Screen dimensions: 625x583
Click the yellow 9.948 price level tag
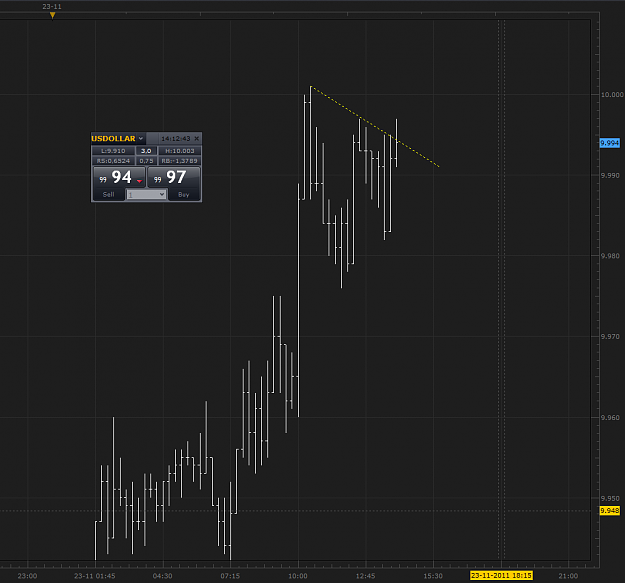coord(610,510)
